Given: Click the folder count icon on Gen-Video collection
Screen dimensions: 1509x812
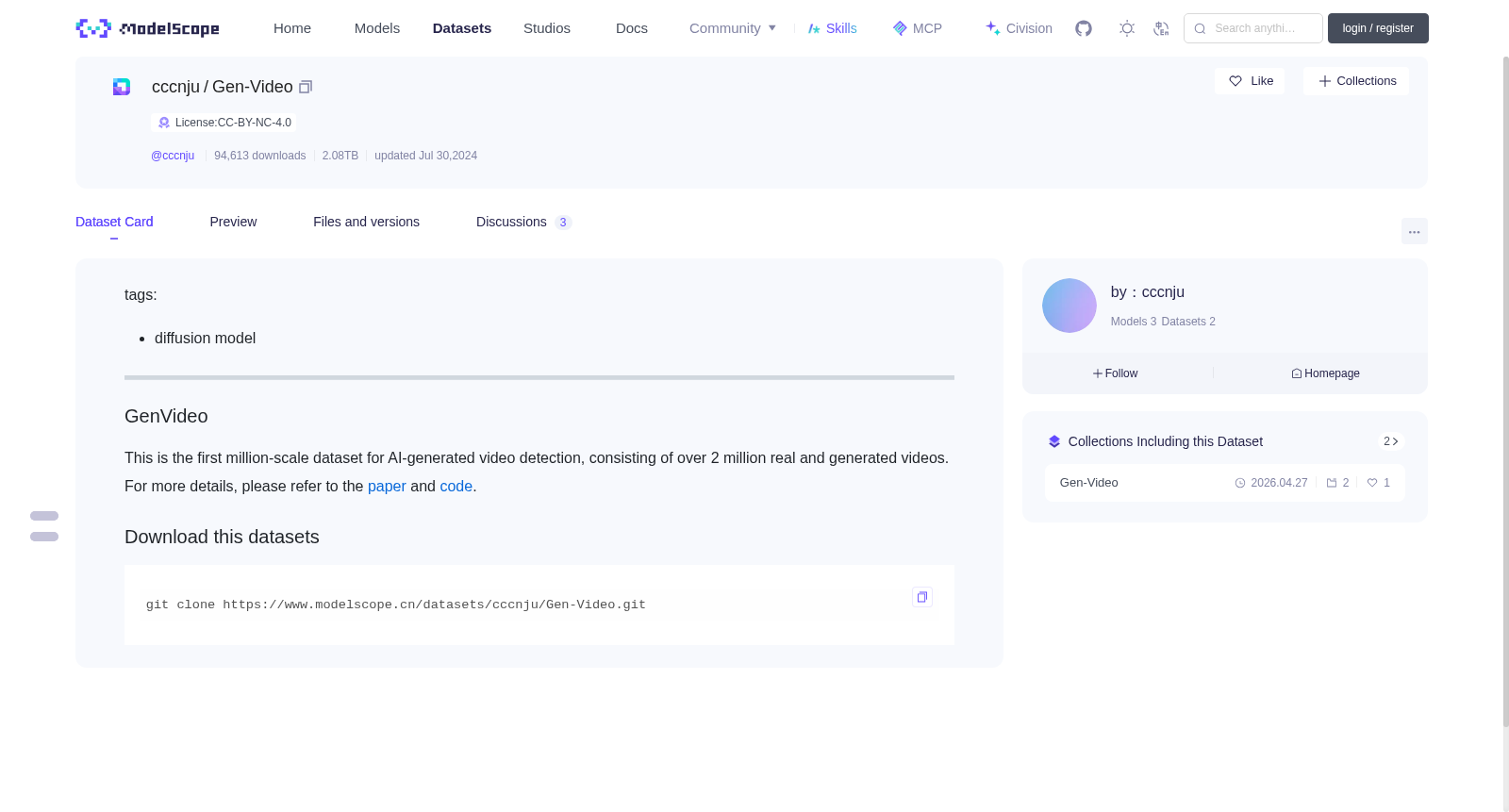Looking at the screenshot, I should [1332, 483].
